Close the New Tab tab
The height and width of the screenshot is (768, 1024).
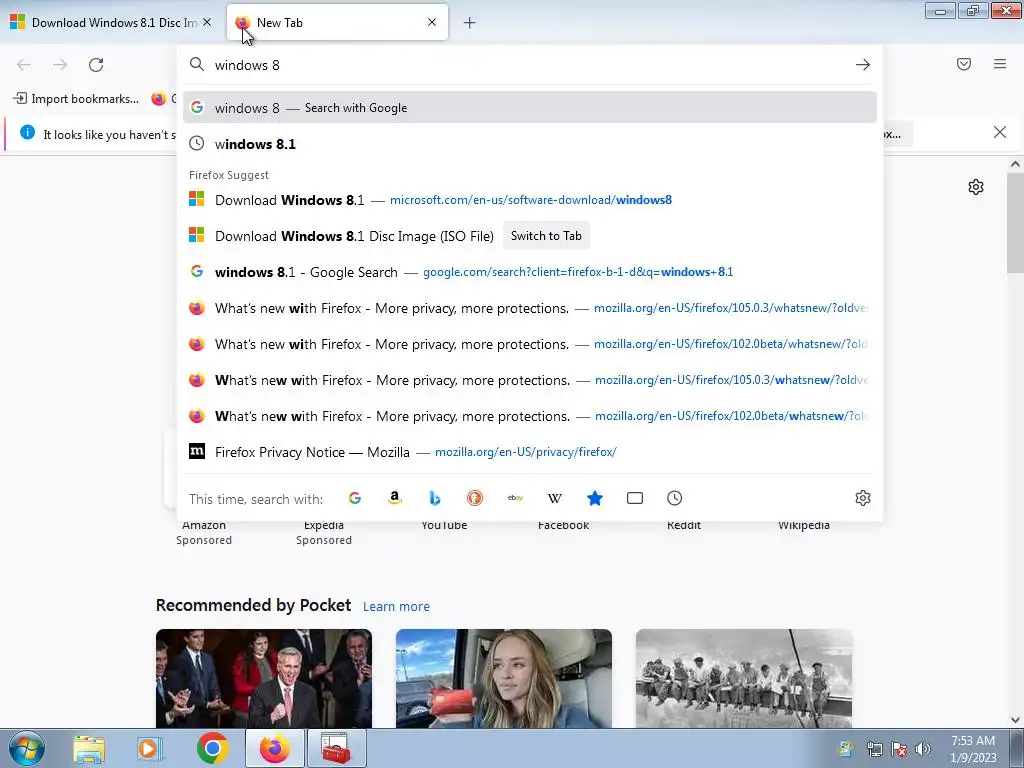click(432, 22)
